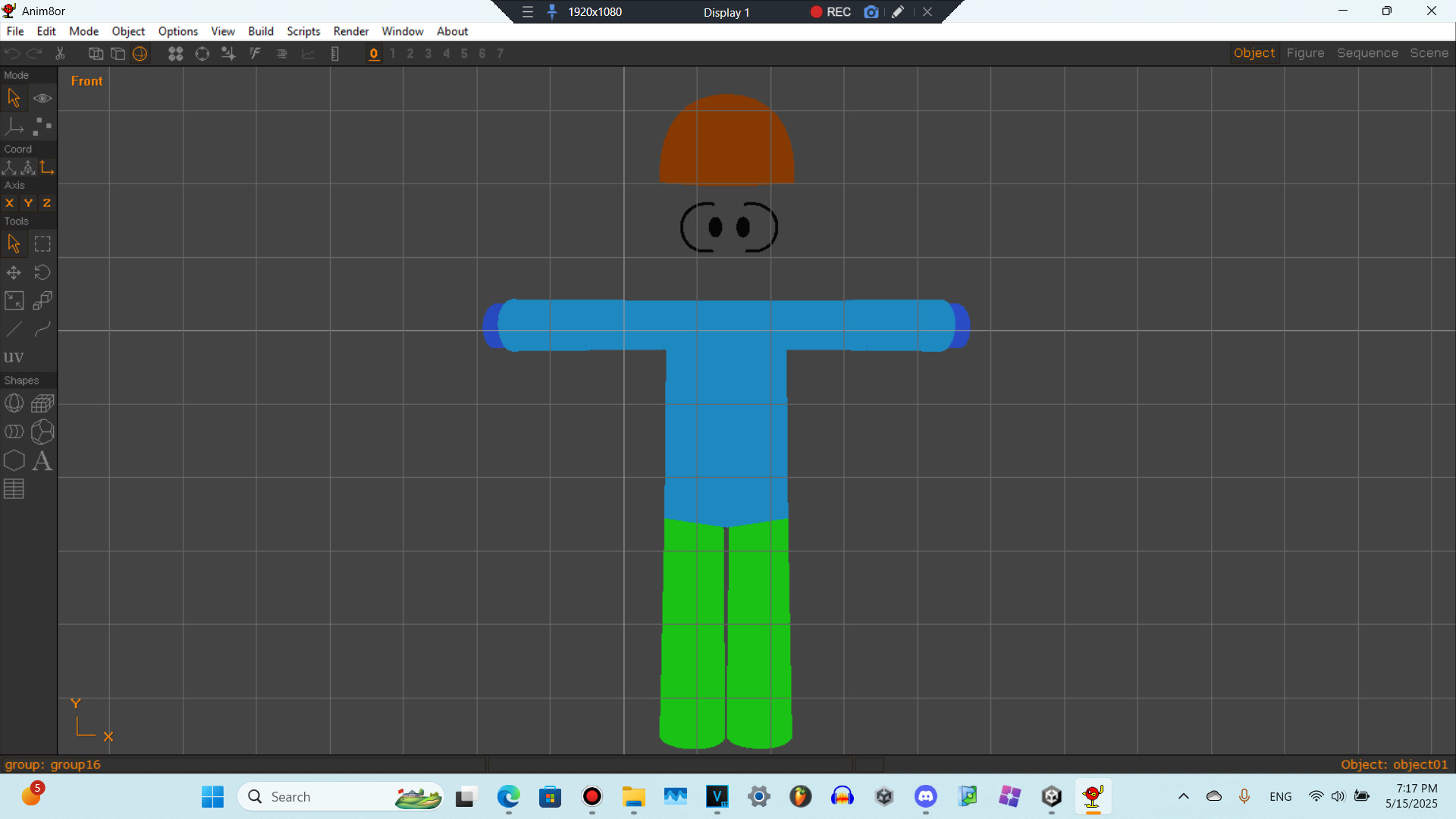
Task: Open the Build menu
Action: tap(261, 31)
